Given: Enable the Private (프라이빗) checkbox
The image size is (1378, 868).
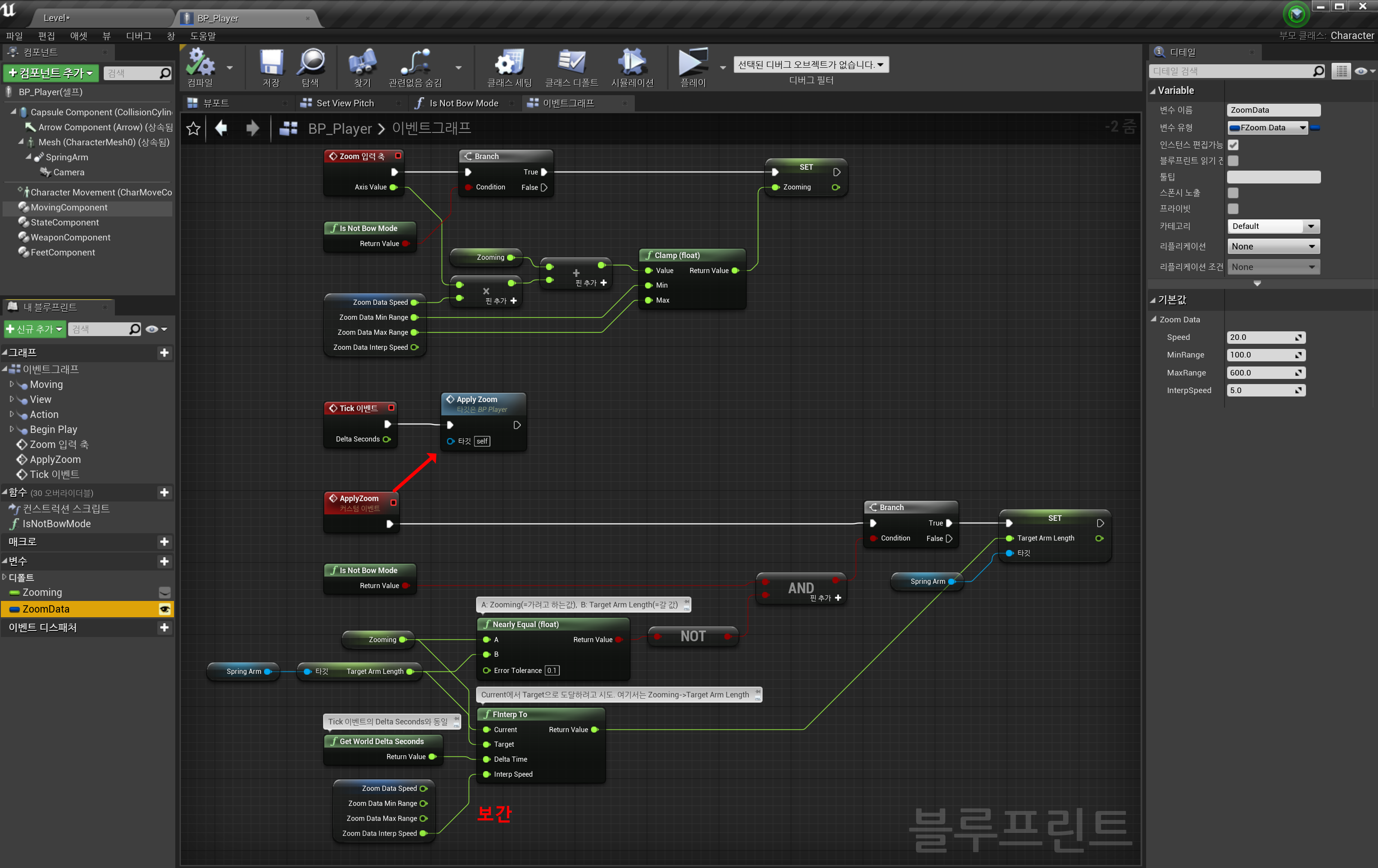Looking at the screenshot, I should point(1233,209).
